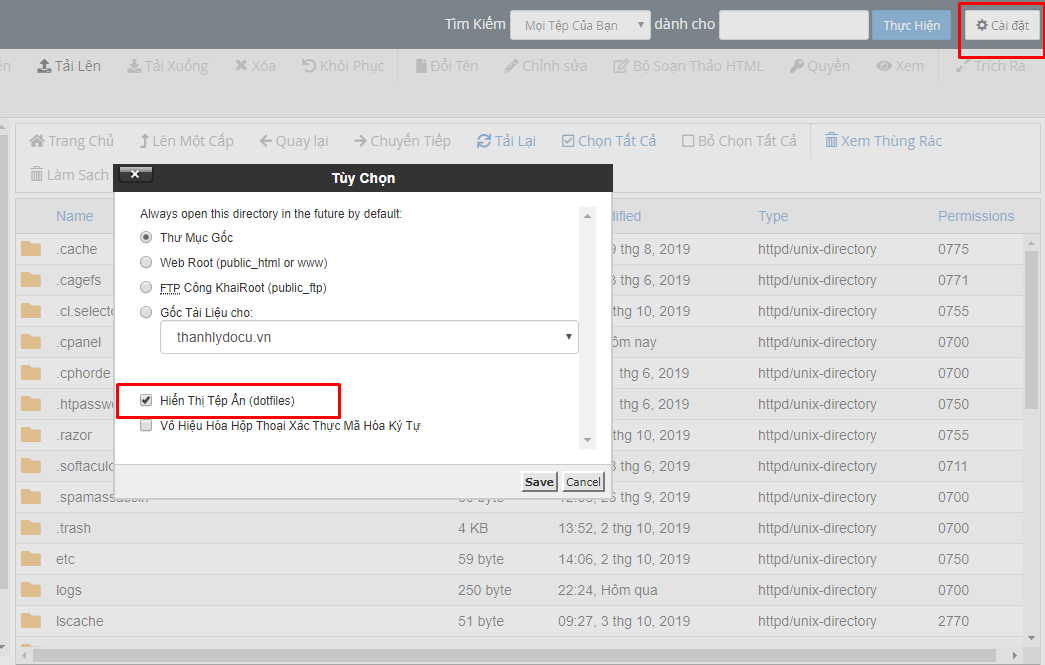Save the Tùy Chọn dialog settings
This screenshot has height=665, width=1045.
click(x=539, y=482)
